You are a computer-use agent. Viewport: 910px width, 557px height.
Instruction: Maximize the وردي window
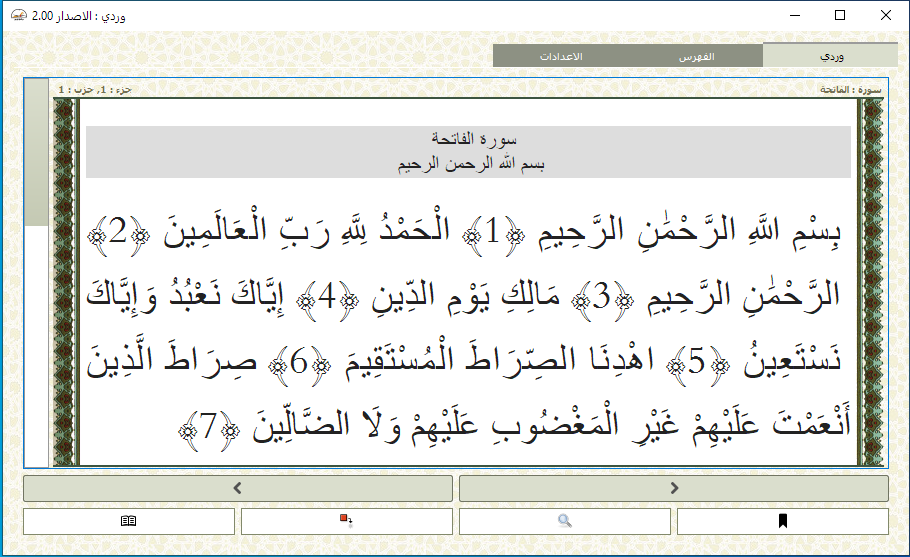click(x=840, y=16)
